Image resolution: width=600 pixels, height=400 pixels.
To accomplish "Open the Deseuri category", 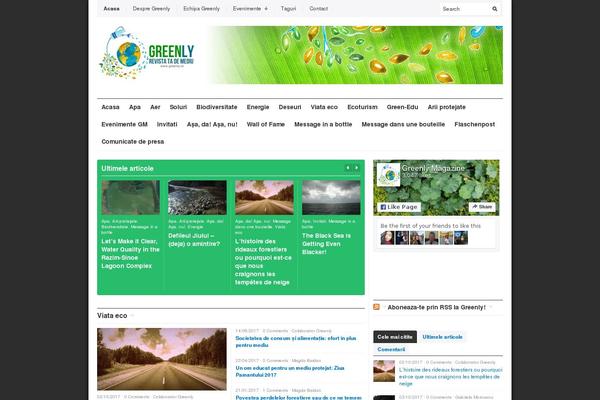I will [290, 107].
